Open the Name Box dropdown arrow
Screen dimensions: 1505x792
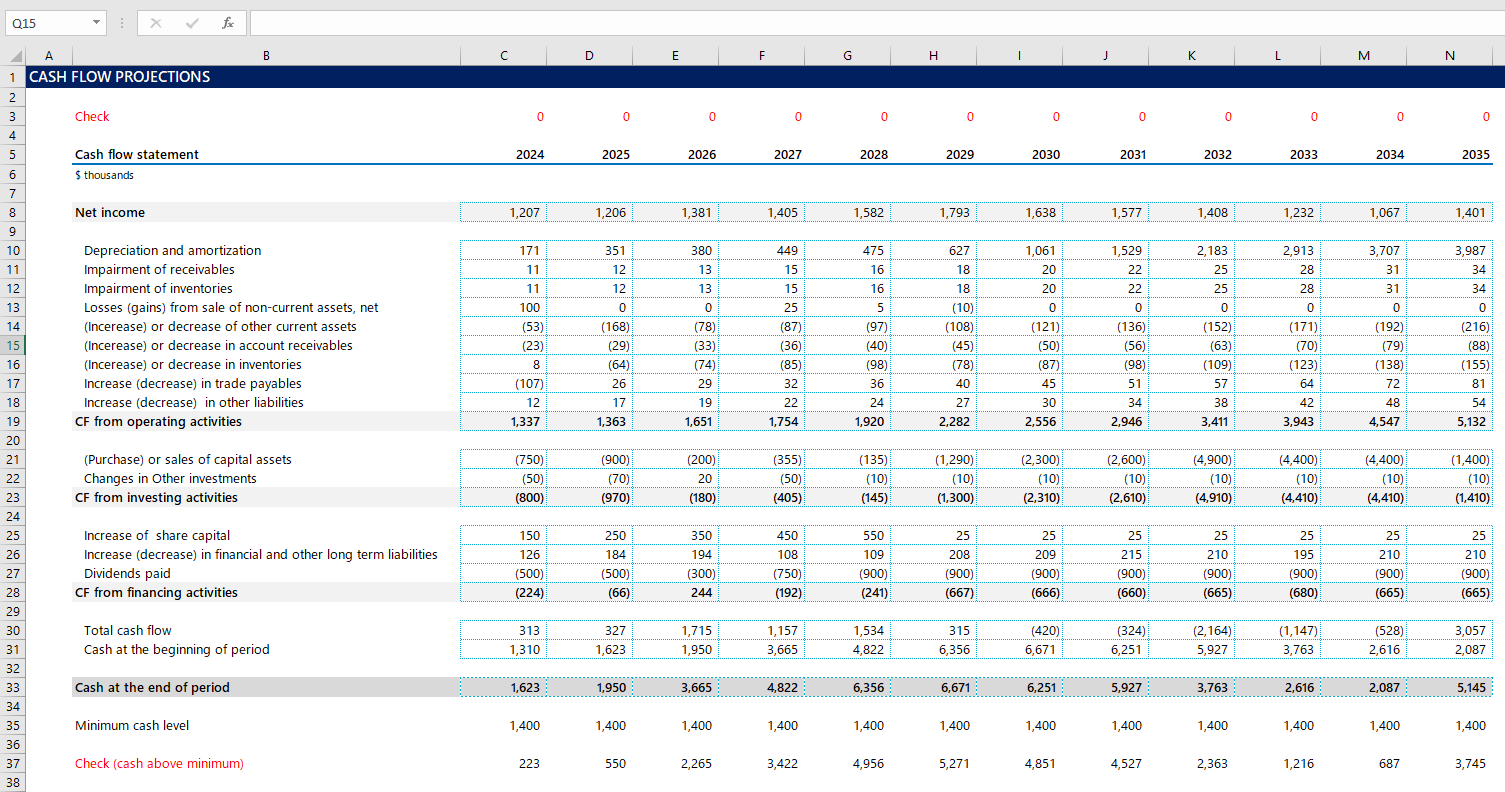[x=96, y=23]
